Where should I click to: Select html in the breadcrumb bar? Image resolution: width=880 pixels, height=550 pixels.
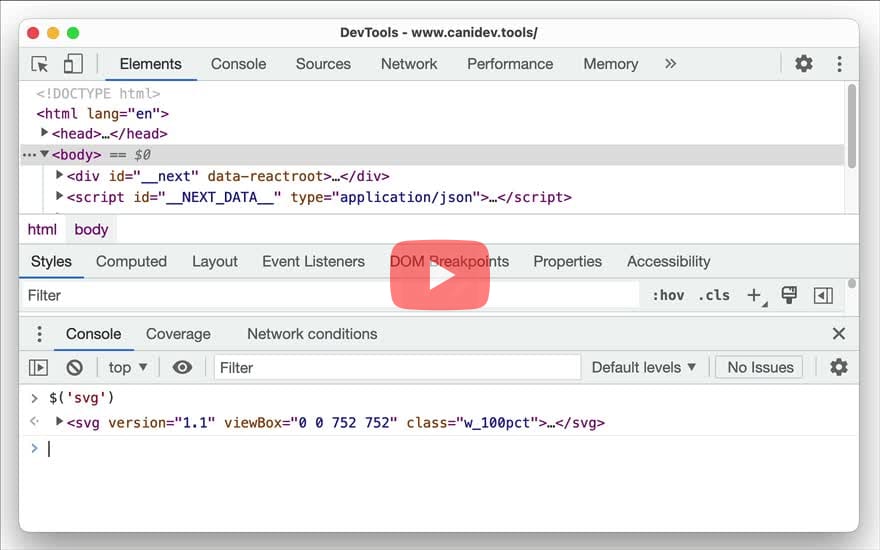coord(42,230)
